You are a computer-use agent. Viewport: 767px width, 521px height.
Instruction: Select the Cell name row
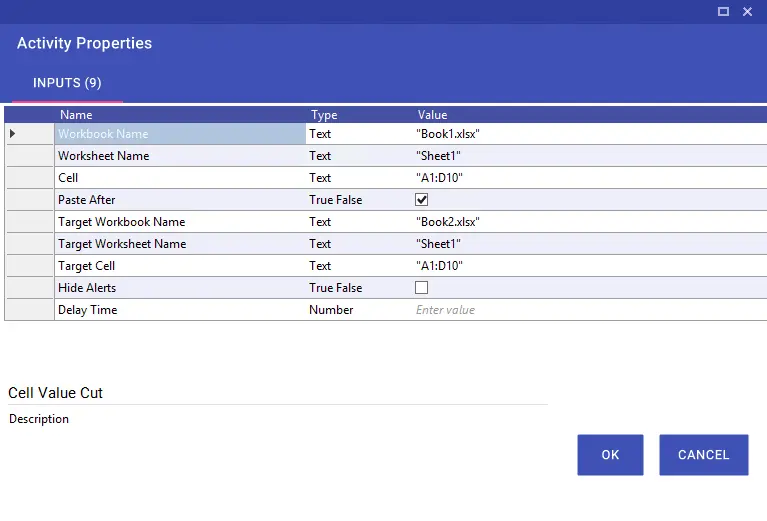point(180,178)
